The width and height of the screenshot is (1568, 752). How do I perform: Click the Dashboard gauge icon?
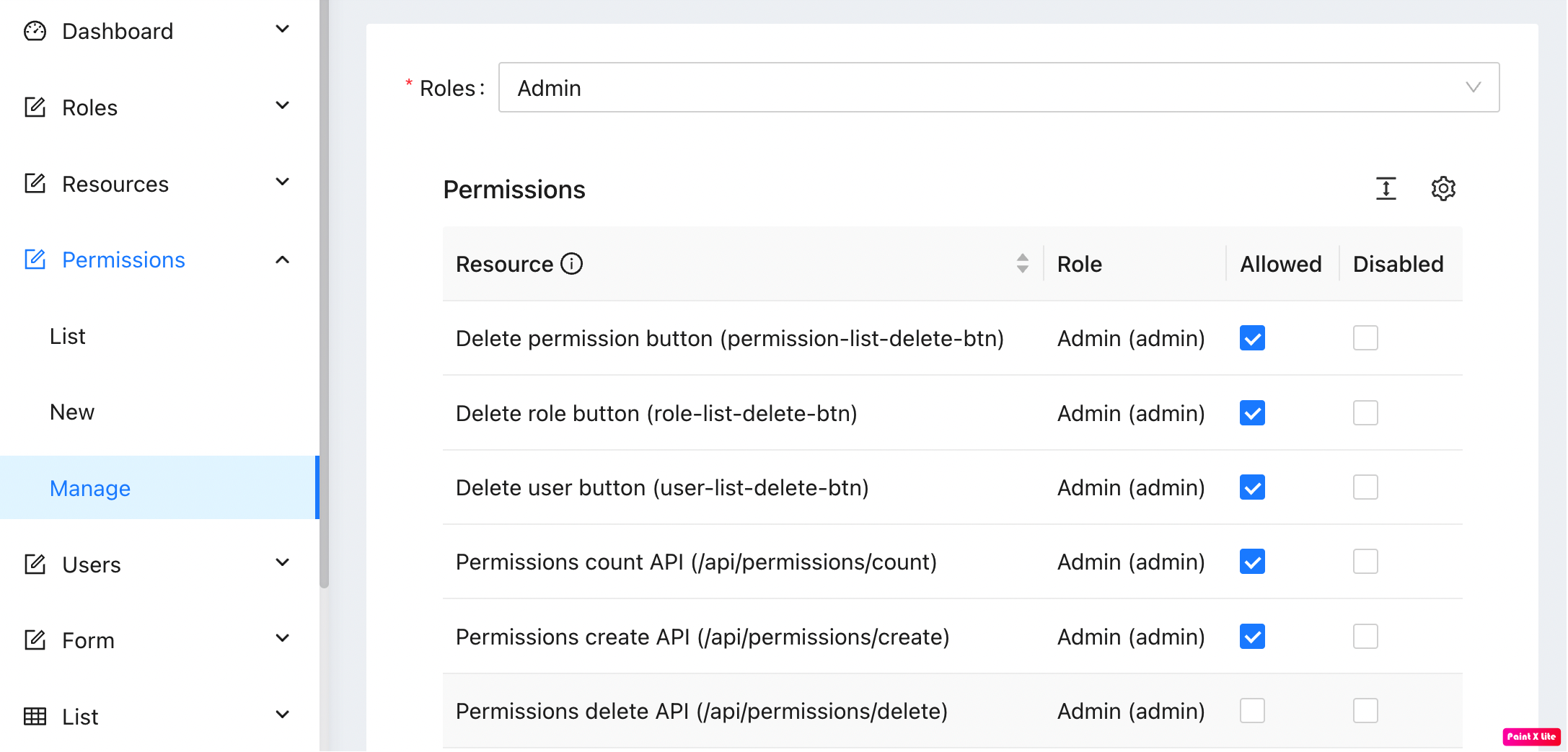(35, 31)
